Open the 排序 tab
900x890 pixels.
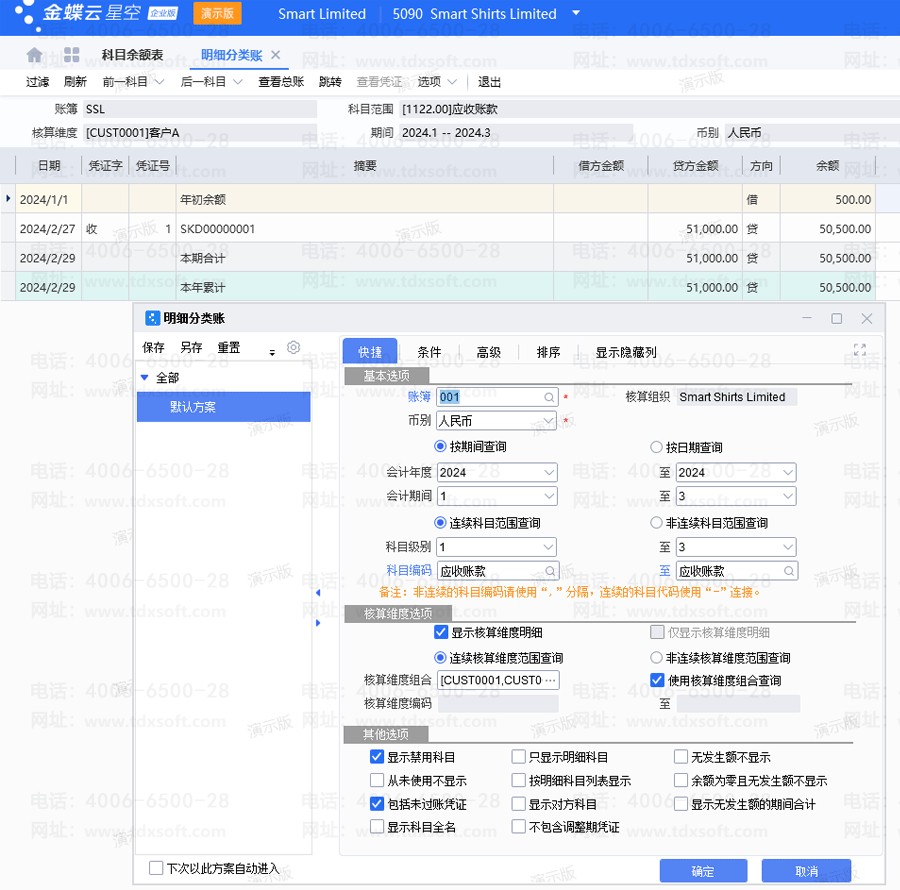point(548,352)
